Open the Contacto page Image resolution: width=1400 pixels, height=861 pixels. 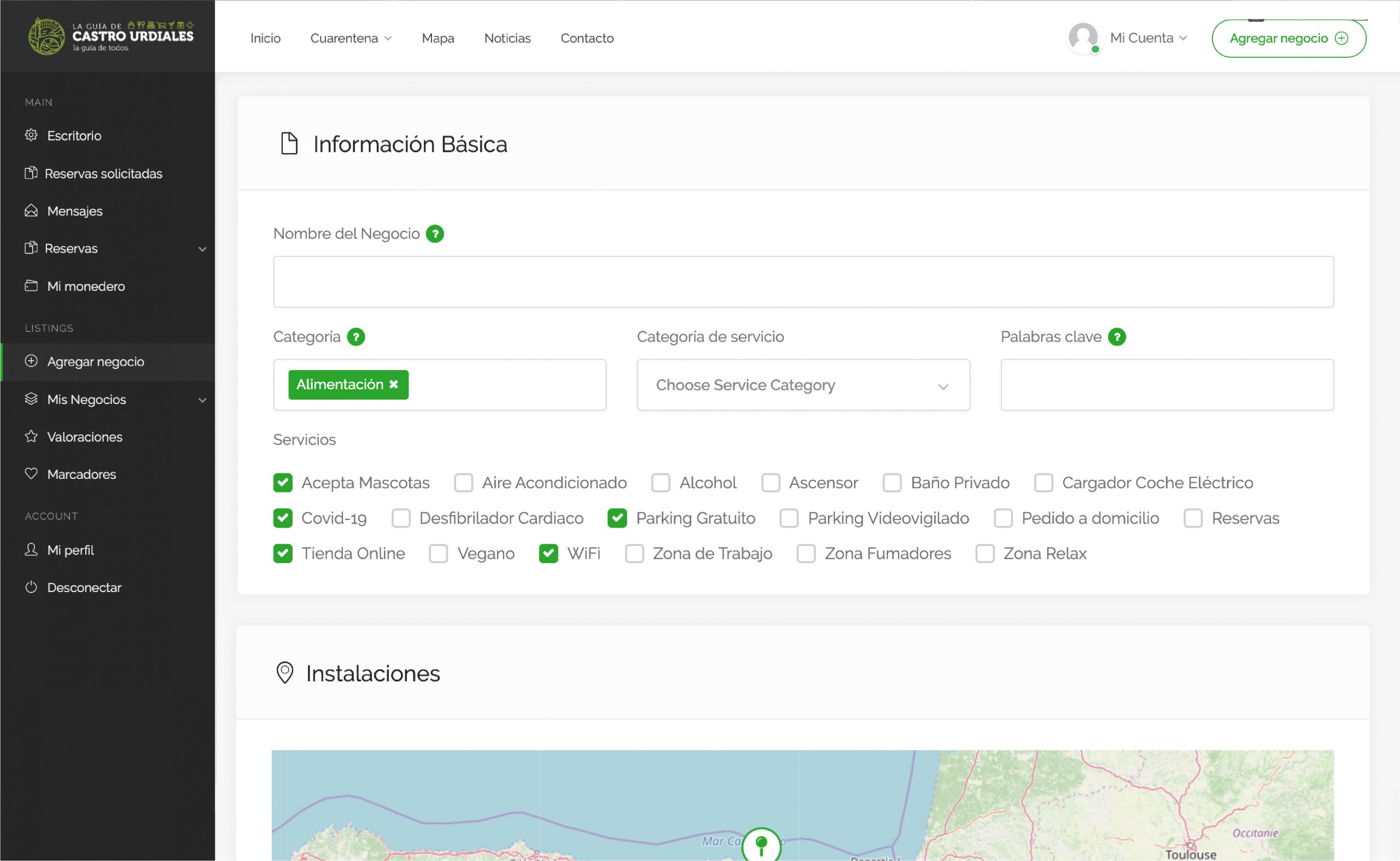point(587,38)
